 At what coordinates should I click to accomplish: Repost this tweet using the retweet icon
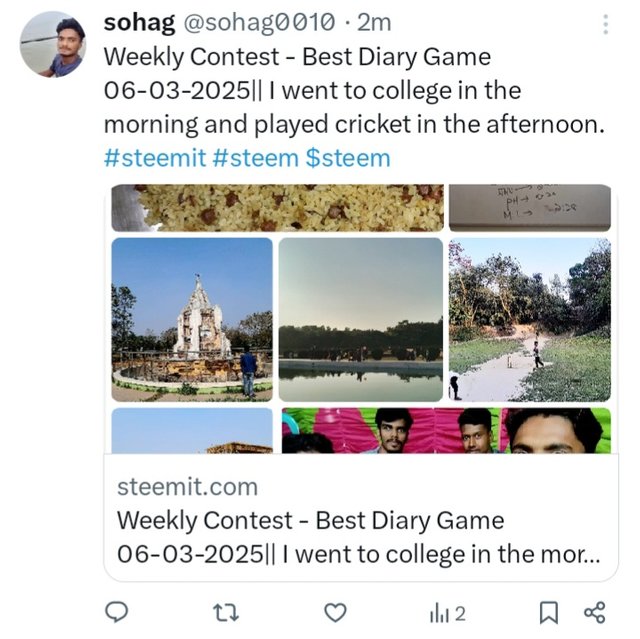tap(225, 611)
